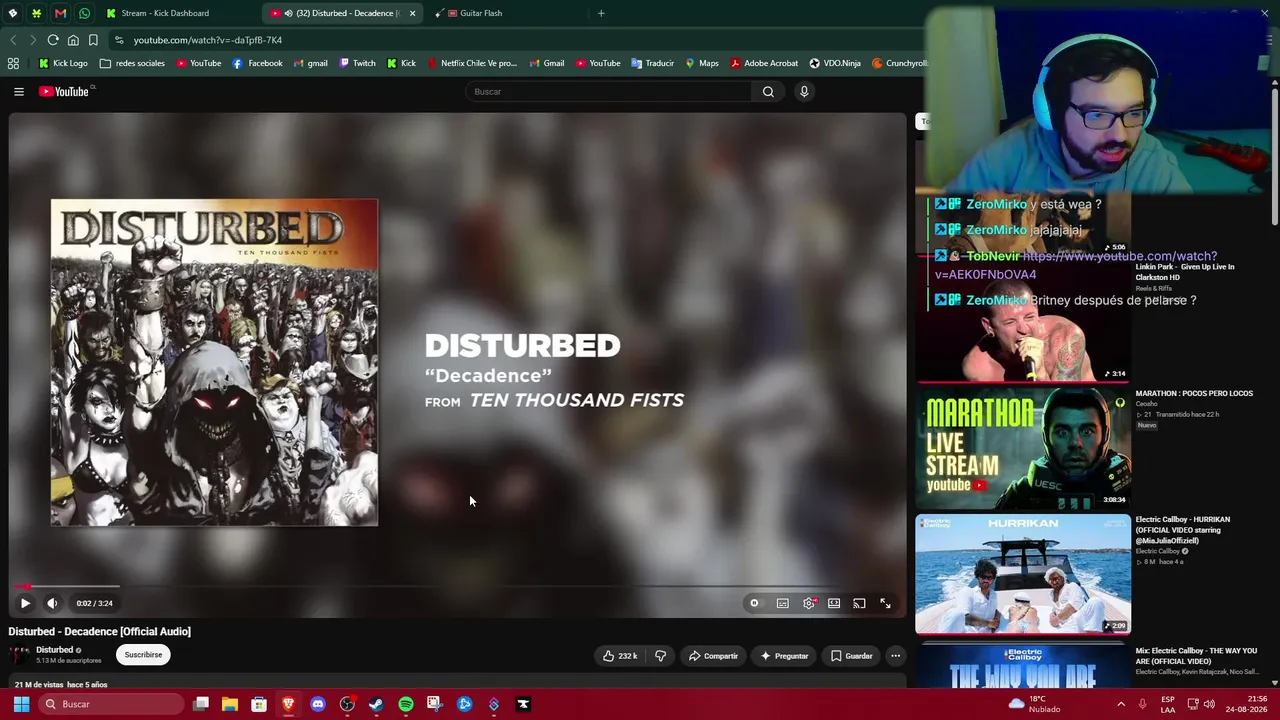Open a new browser tab
The width and height of the screenshot is (1280, 720).
pyautogui.click(x=601, y=13)
